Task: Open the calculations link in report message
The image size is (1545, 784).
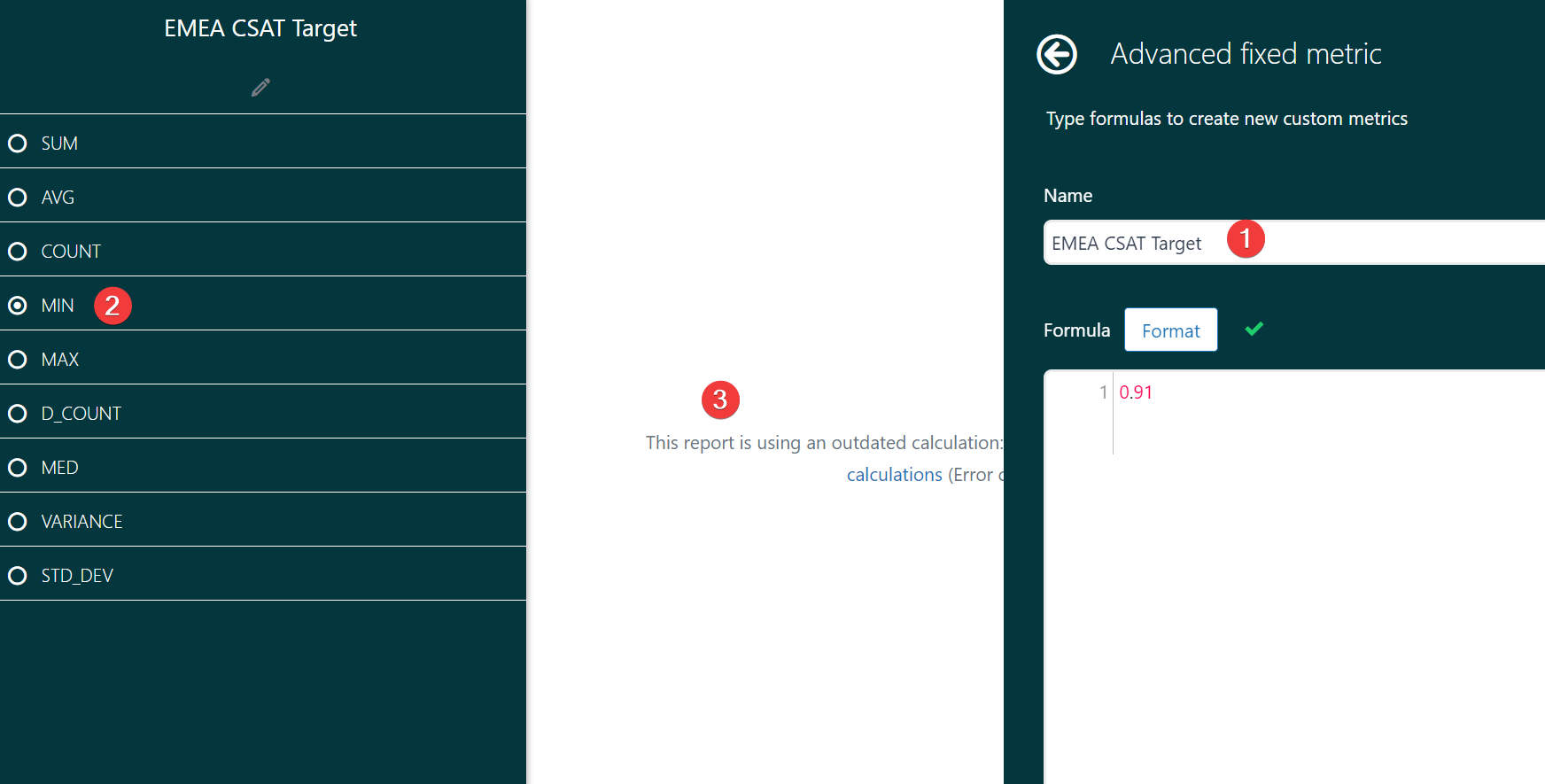Action: pos(894,475)
